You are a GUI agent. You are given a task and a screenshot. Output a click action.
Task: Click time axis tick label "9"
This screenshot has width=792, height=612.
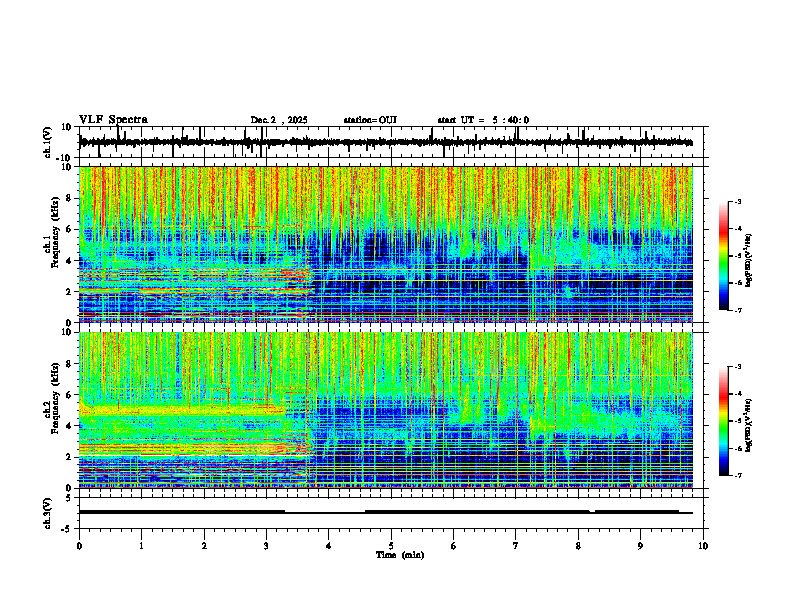tap(640, 546)
